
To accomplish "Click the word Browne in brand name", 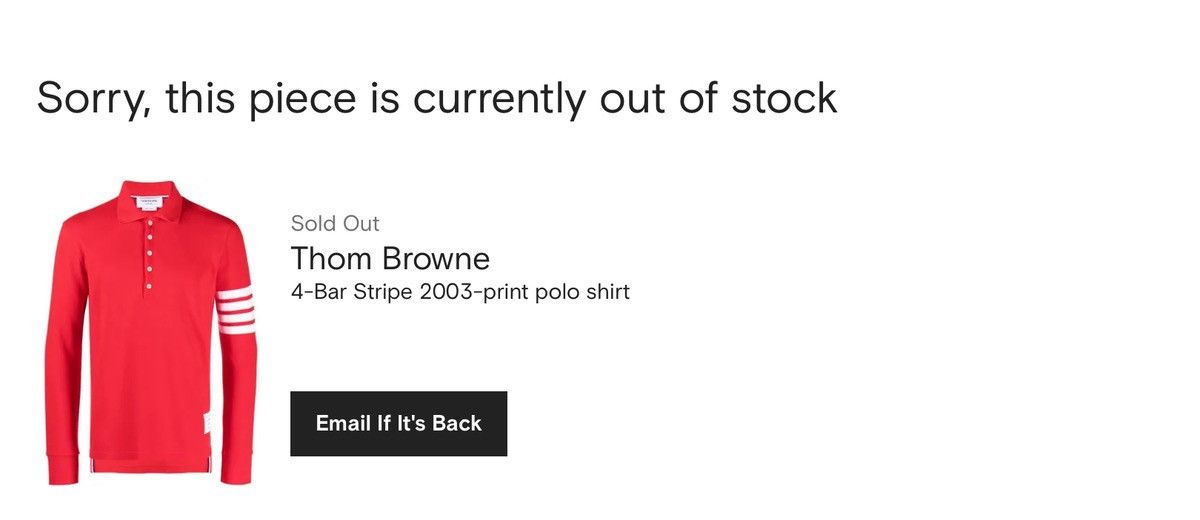I will (435, 259).
